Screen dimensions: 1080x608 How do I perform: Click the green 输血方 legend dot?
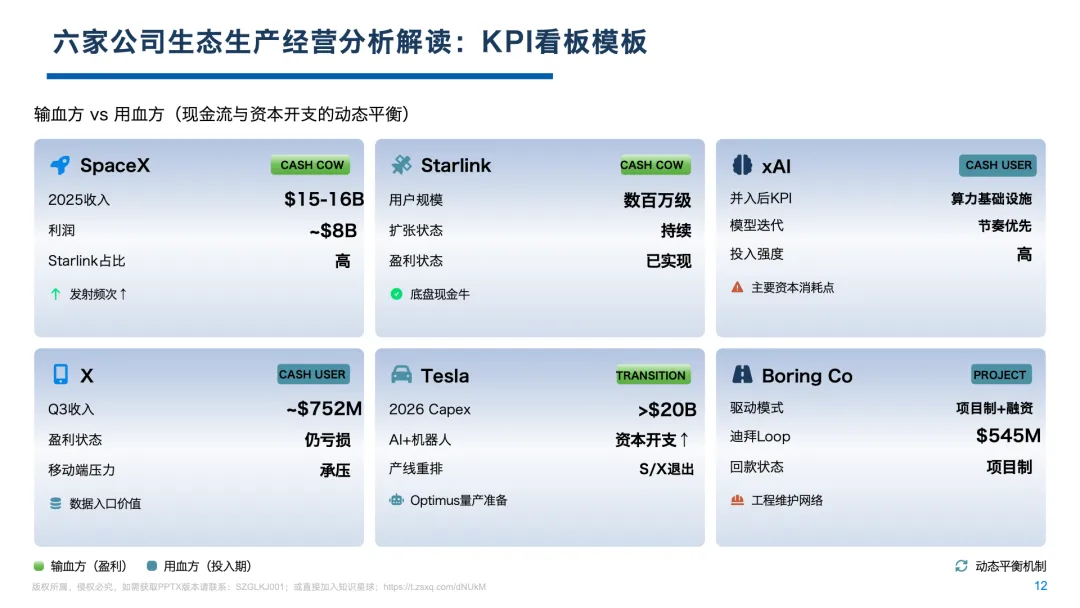click(39, 566)
